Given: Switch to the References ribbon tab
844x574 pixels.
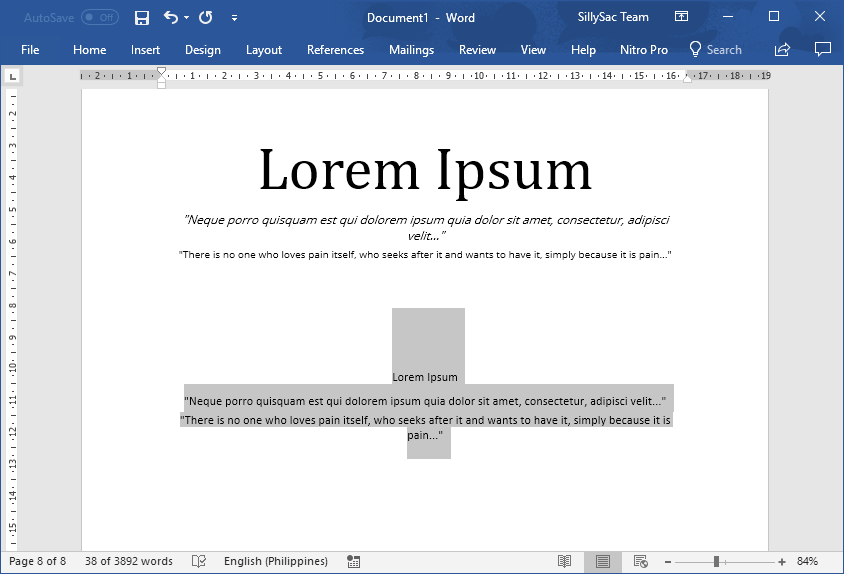Looking at the screenshot, I should tap(335, 49).
